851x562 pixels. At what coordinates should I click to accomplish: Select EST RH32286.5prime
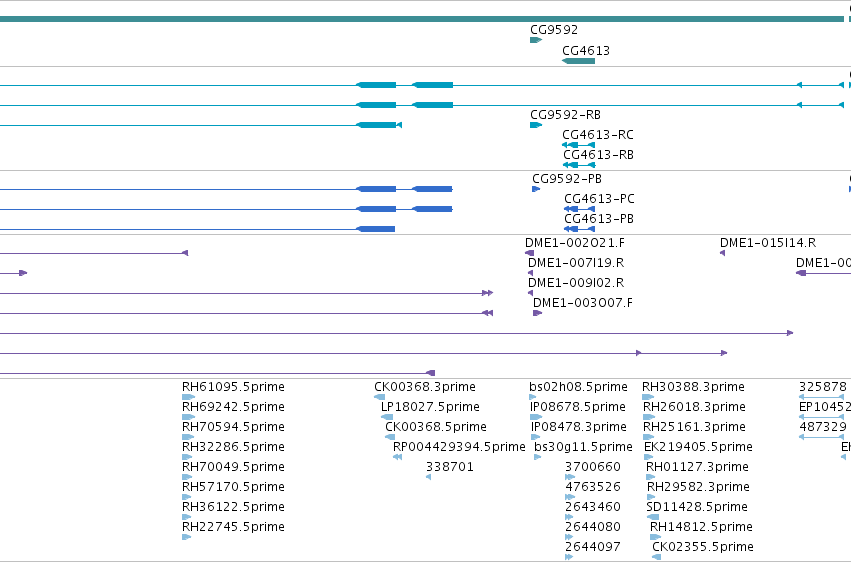233,448
